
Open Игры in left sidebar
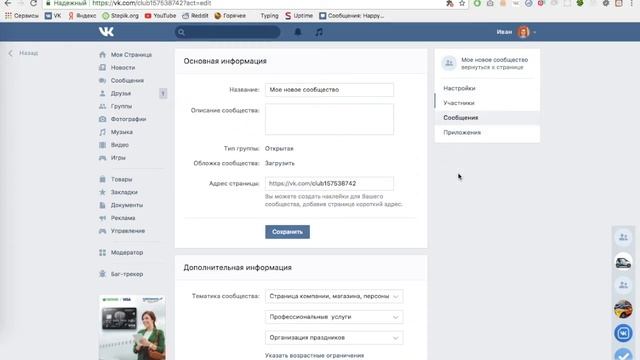pos(118,158)
